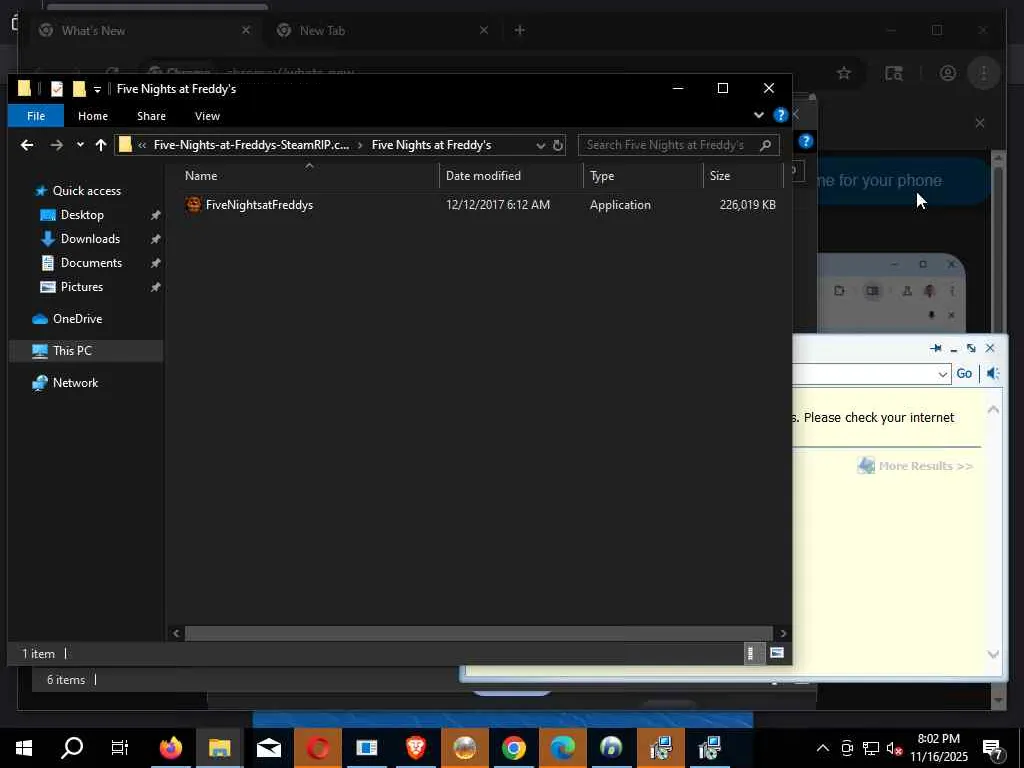Open a new Chrome tab with plus
Screen dimensions: 1024x768
[519, 30]
